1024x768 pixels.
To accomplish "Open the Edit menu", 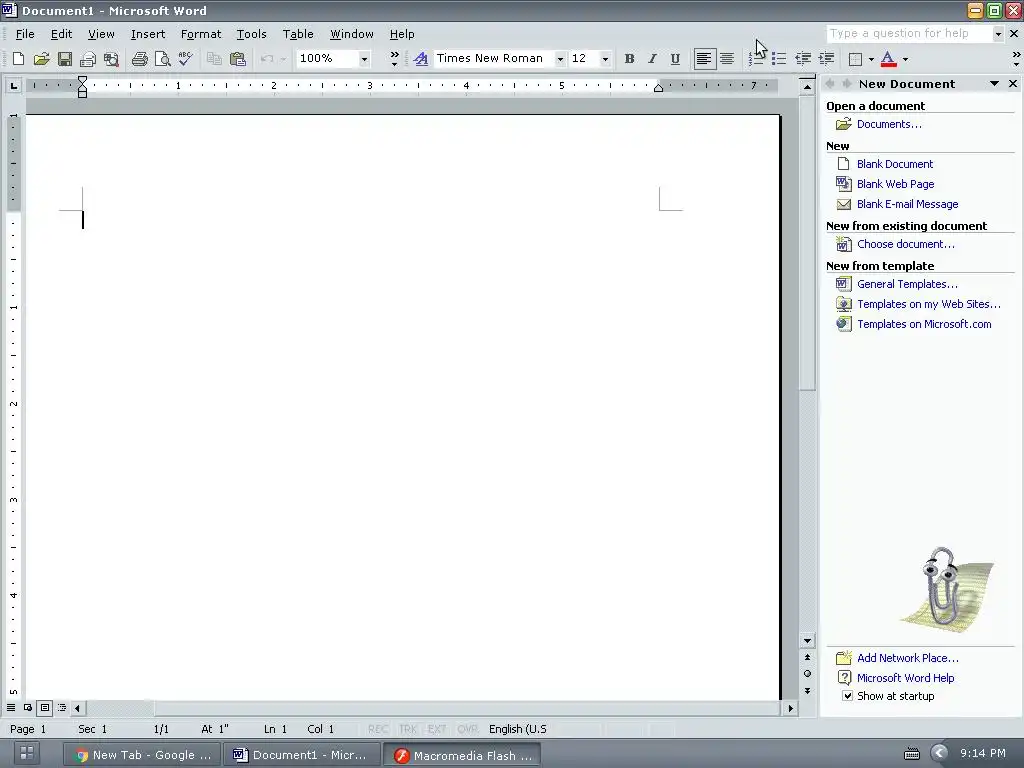I will [61, 34].
